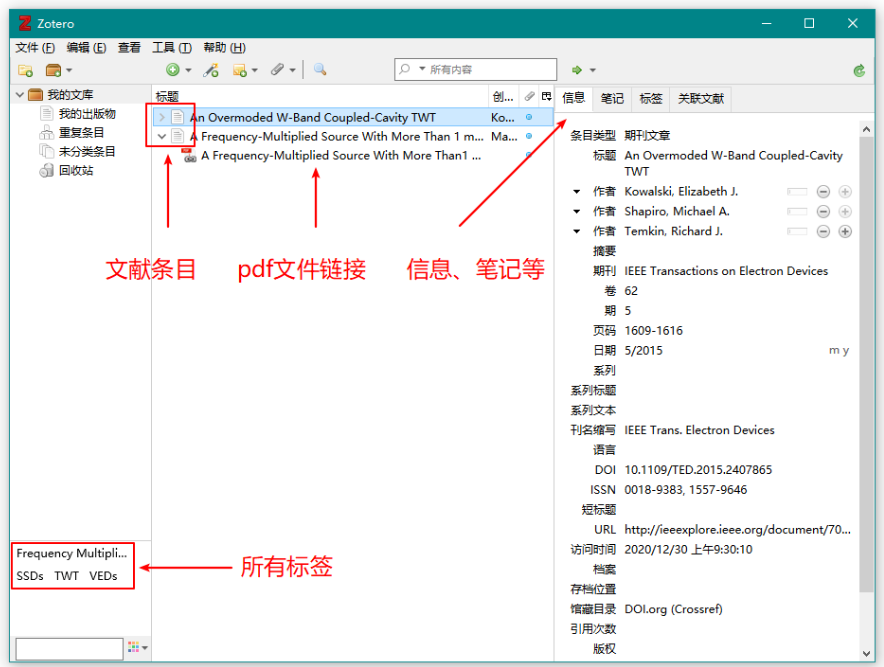This screenshot has width=884, height=667.
Task: Click the New Library box icon
Action: [x=54, y=70]
